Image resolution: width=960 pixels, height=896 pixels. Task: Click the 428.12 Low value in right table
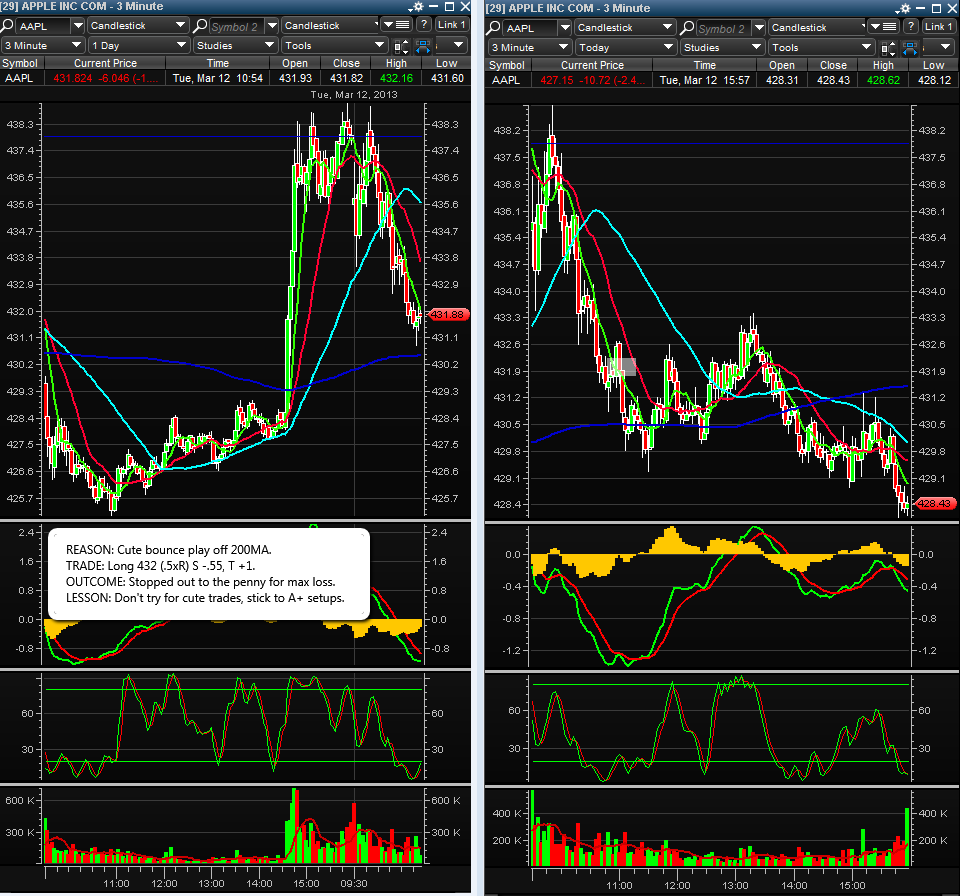(x=934, y=80)
